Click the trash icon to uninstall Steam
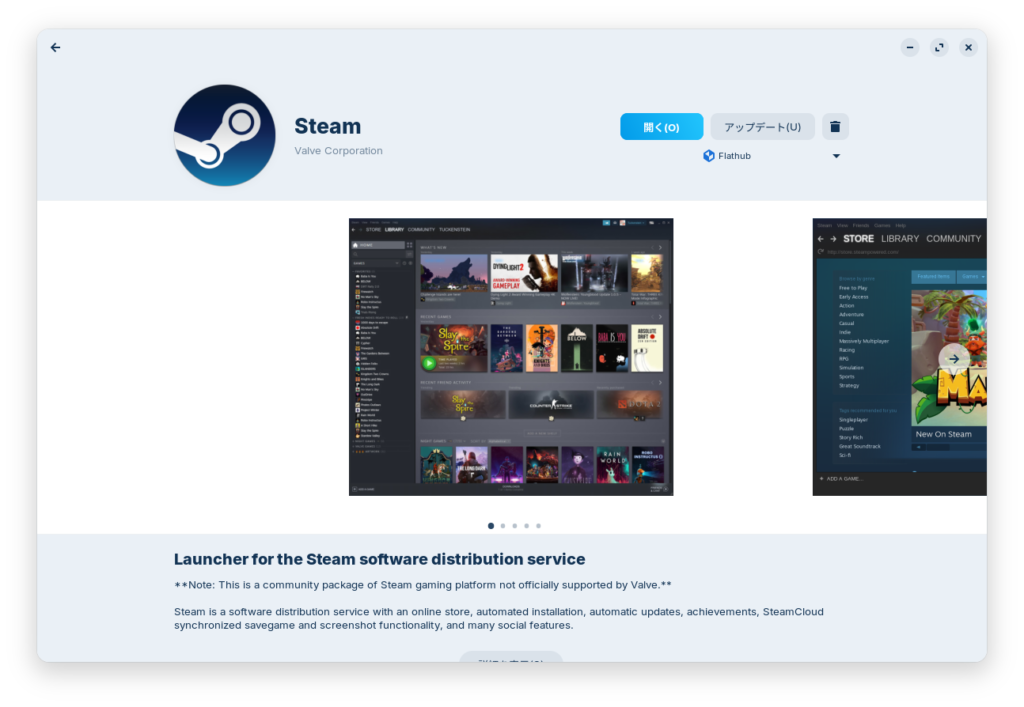Viewport: 1024px width, 707px height. (835, 127)
